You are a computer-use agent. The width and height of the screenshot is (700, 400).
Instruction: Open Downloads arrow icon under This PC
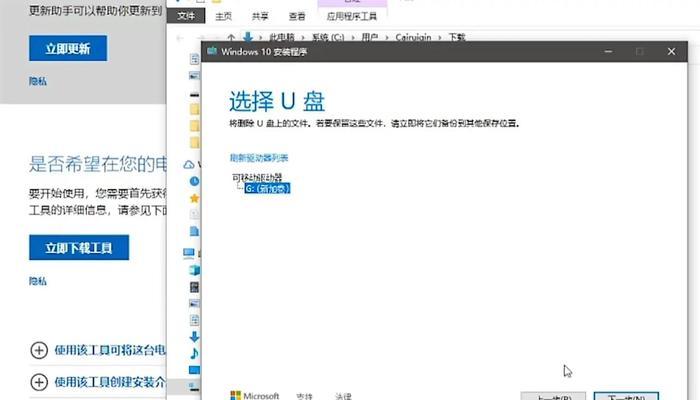(x=194, y=337)
